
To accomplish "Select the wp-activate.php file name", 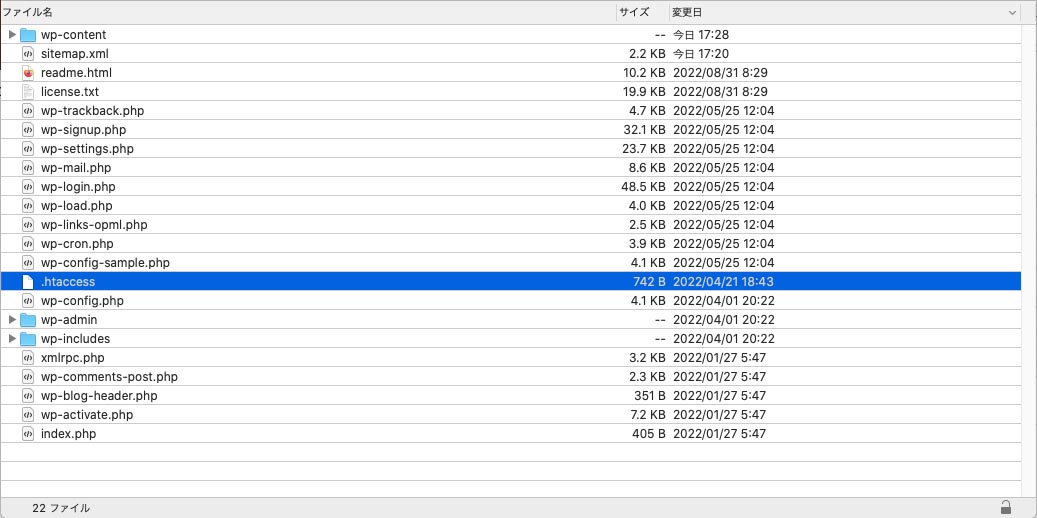I will pyautogui.click(x=87, y=415).
